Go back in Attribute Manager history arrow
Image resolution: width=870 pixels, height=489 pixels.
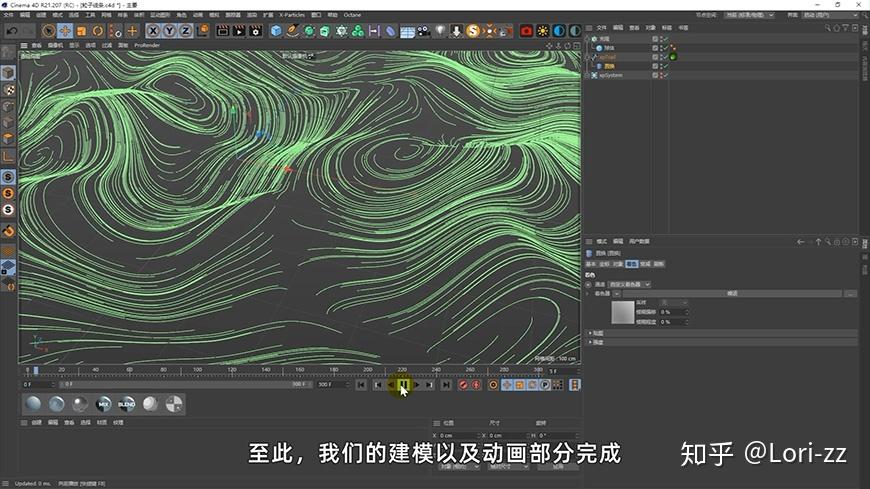(x=800, y=242)
